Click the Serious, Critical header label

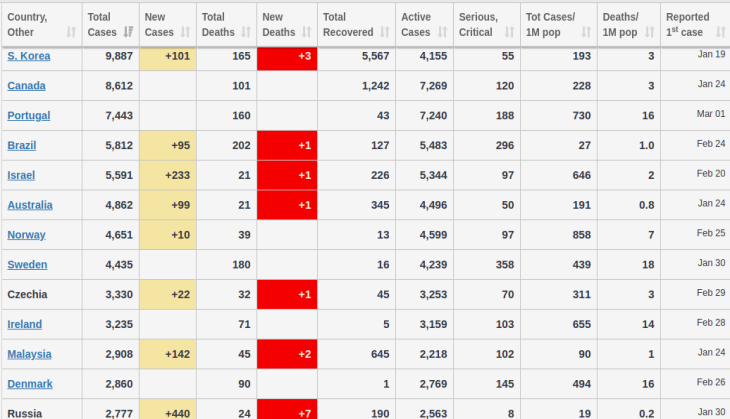pos(479,25)
